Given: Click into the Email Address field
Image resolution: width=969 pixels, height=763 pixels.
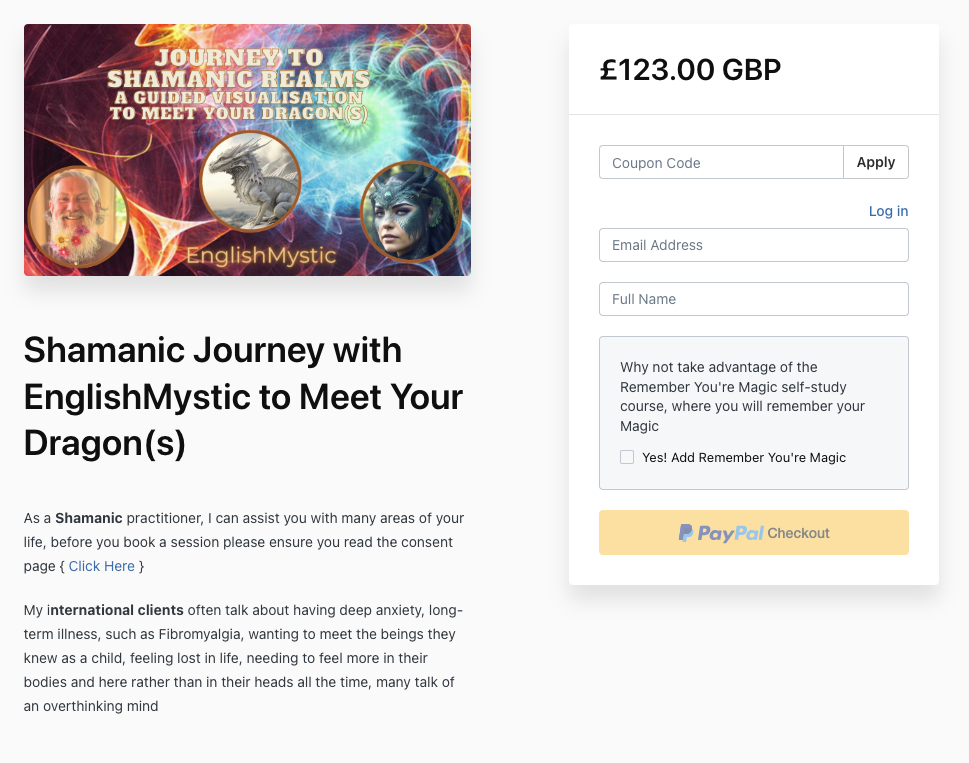Looking at the screenshot, I should (753, 245).
